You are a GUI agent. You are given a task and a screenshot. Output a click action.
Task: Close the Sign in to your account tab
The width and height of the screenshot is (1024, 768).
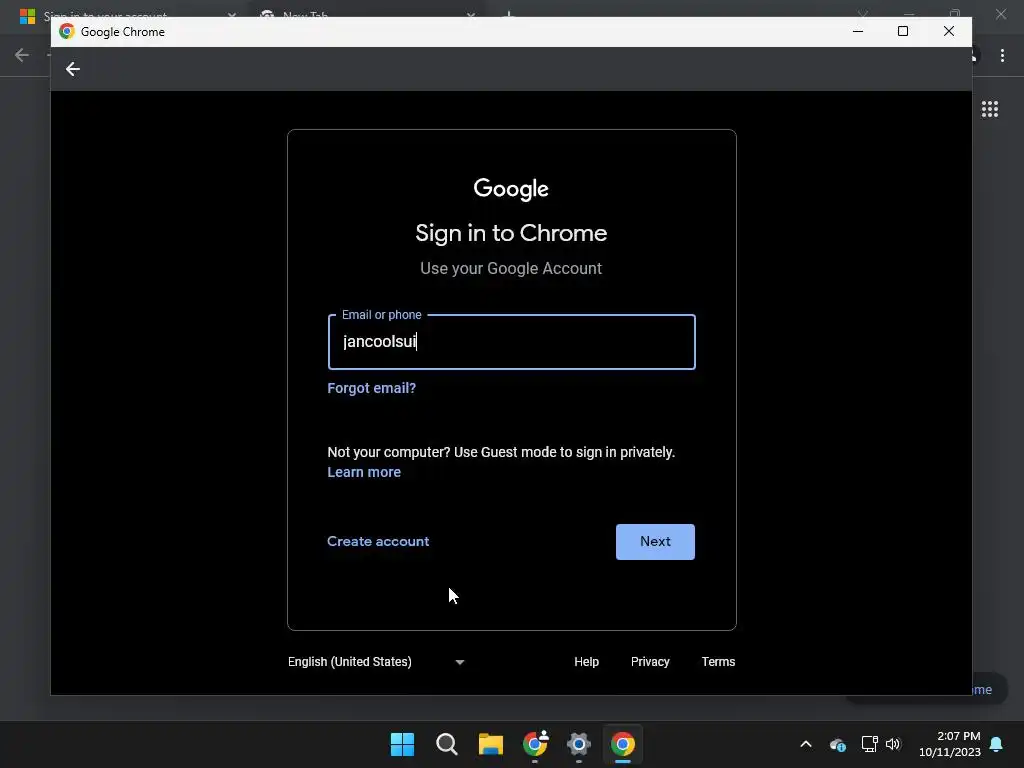pos(232,14)
